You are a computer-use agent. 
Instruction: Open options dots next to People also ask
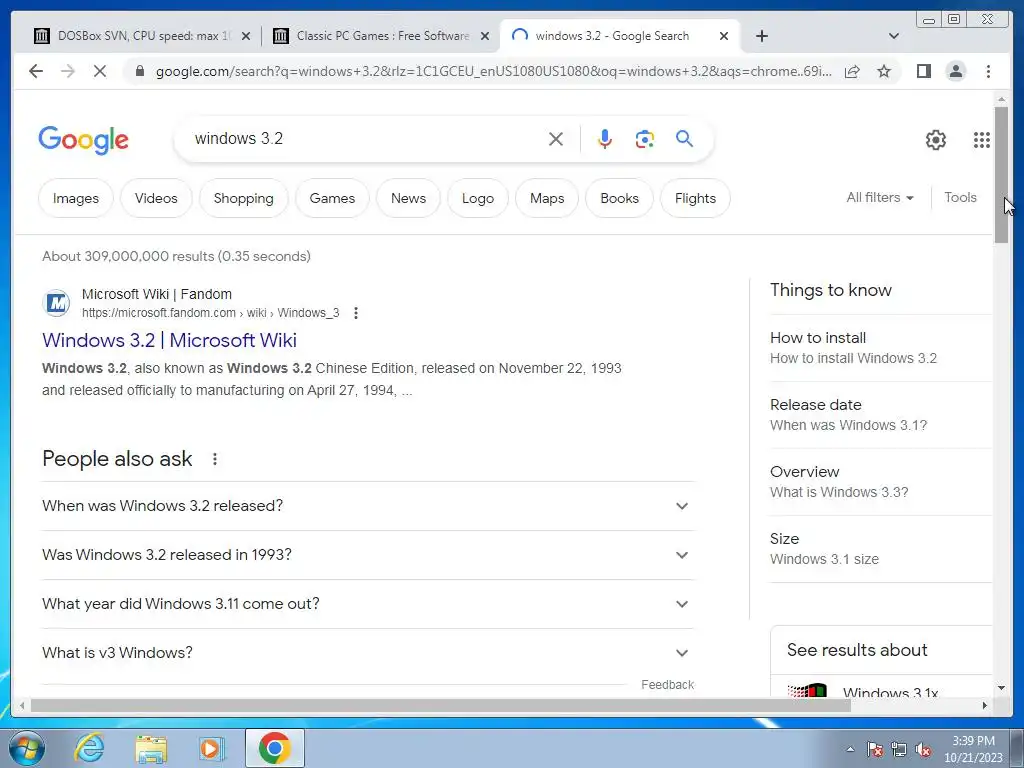coord(215,459)
